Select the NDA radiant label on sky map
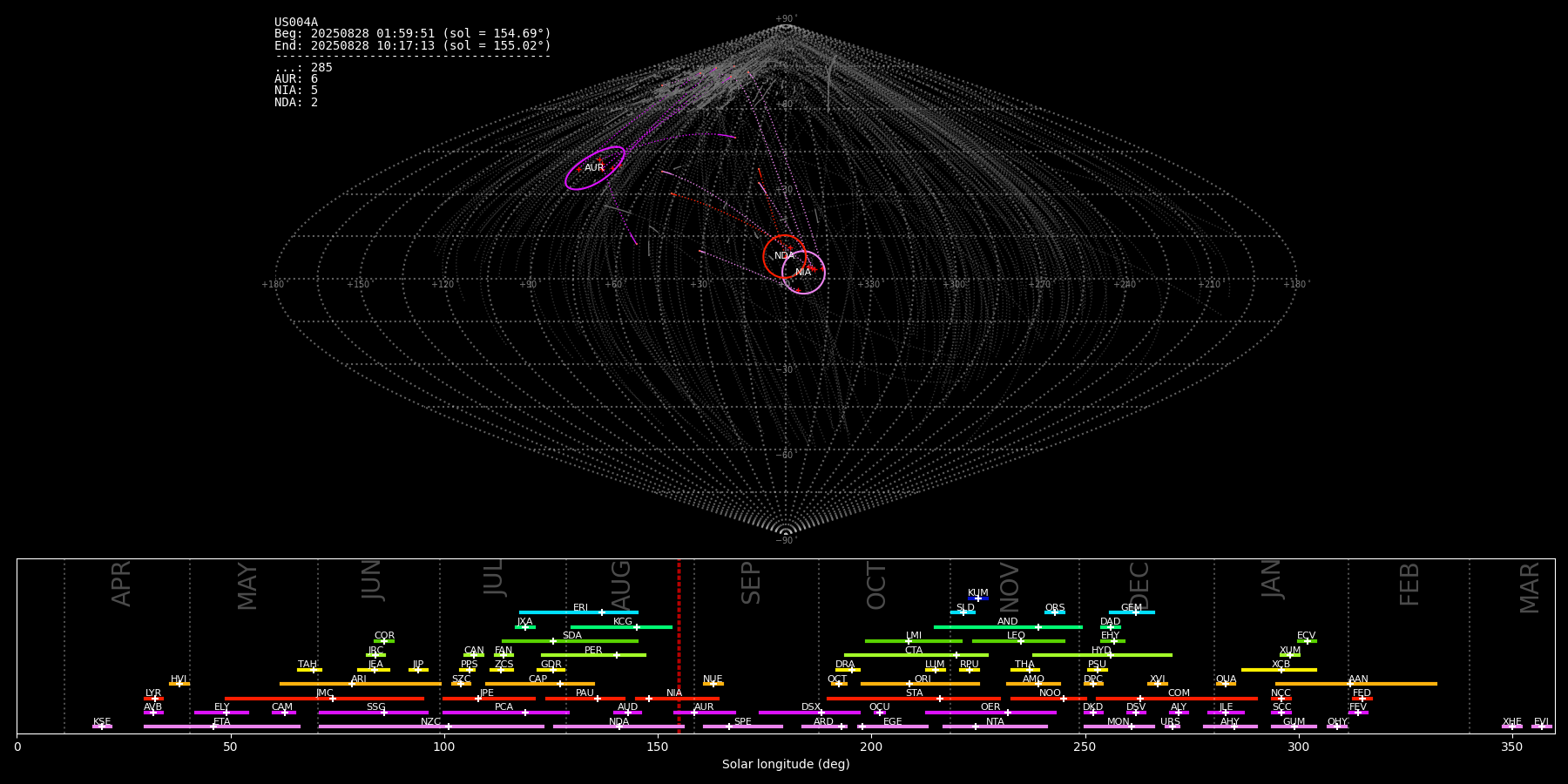 click(x=785, y=256)
